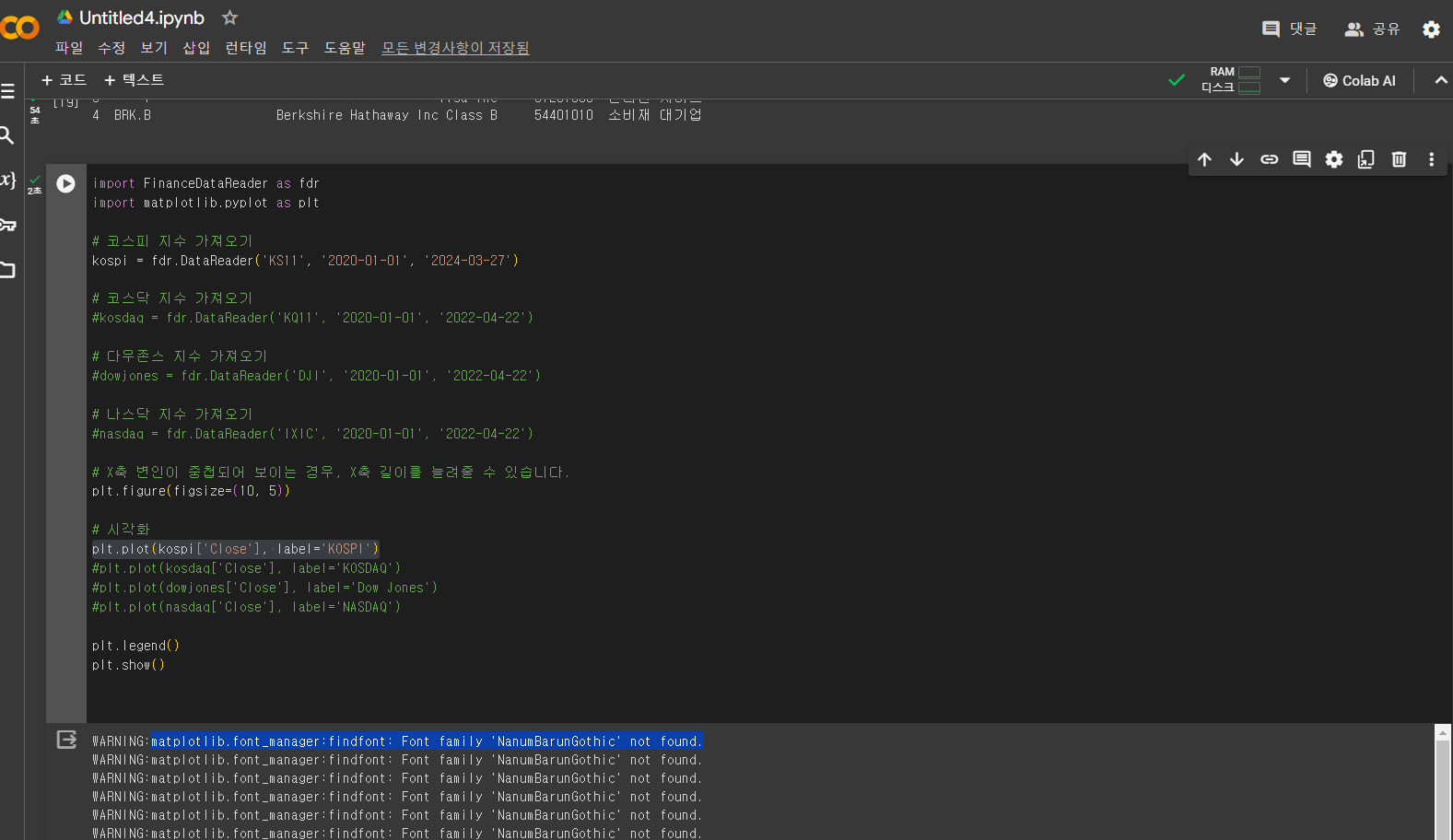Viewport: 1453px width, 840px height.
Task: Click the plt.legend() line
Action: [x=135, y=646]
